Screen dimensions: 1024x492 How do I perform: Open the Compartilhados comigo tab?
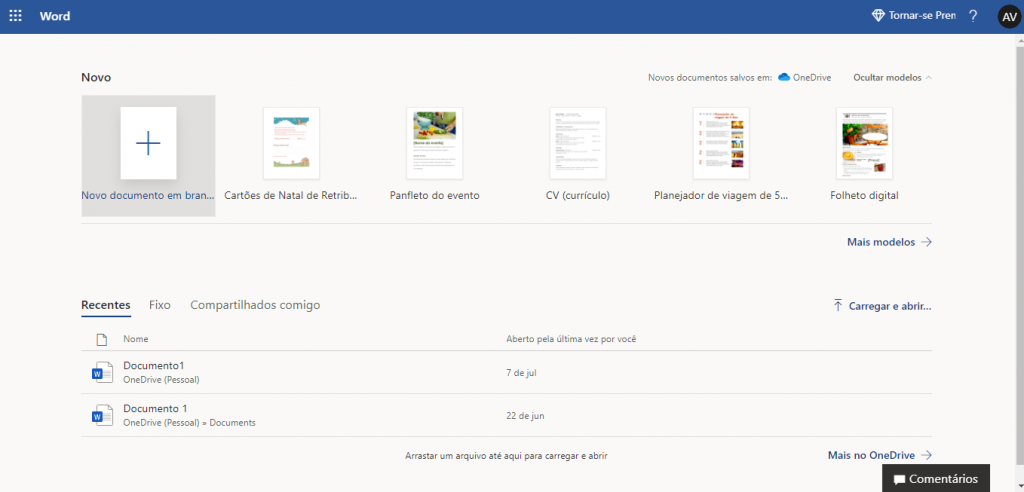pos(255,305)
